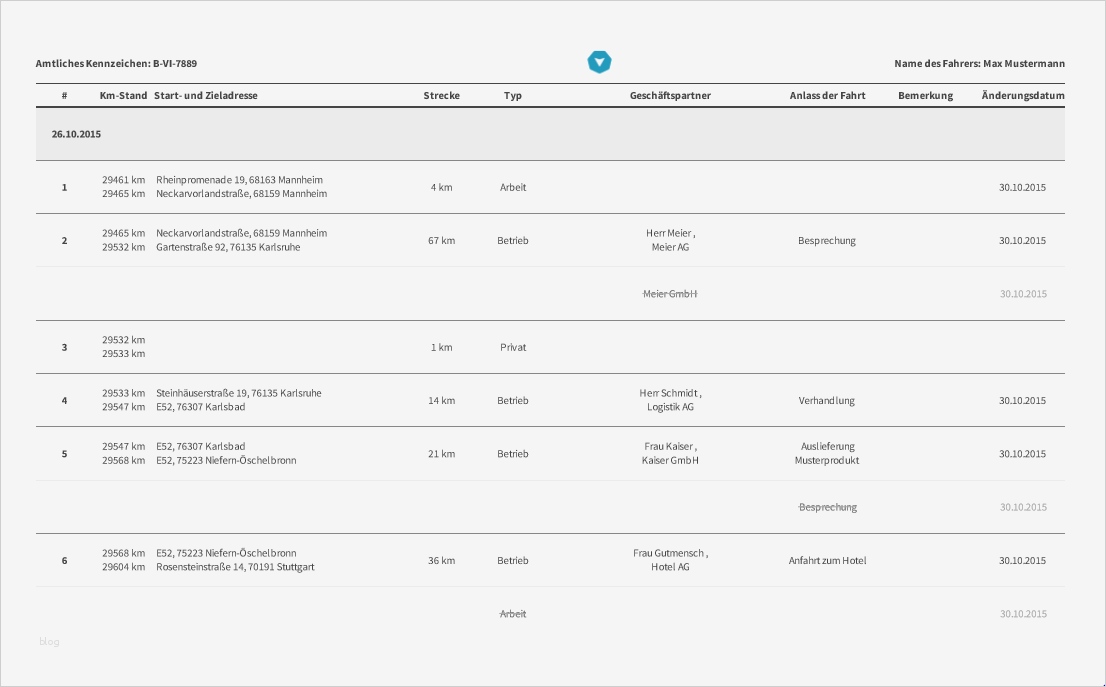Click the "Anlass der Fahrt" column header
This screenshot has height=687, width=1106.
pyautogui.click(x=827, y=96)
